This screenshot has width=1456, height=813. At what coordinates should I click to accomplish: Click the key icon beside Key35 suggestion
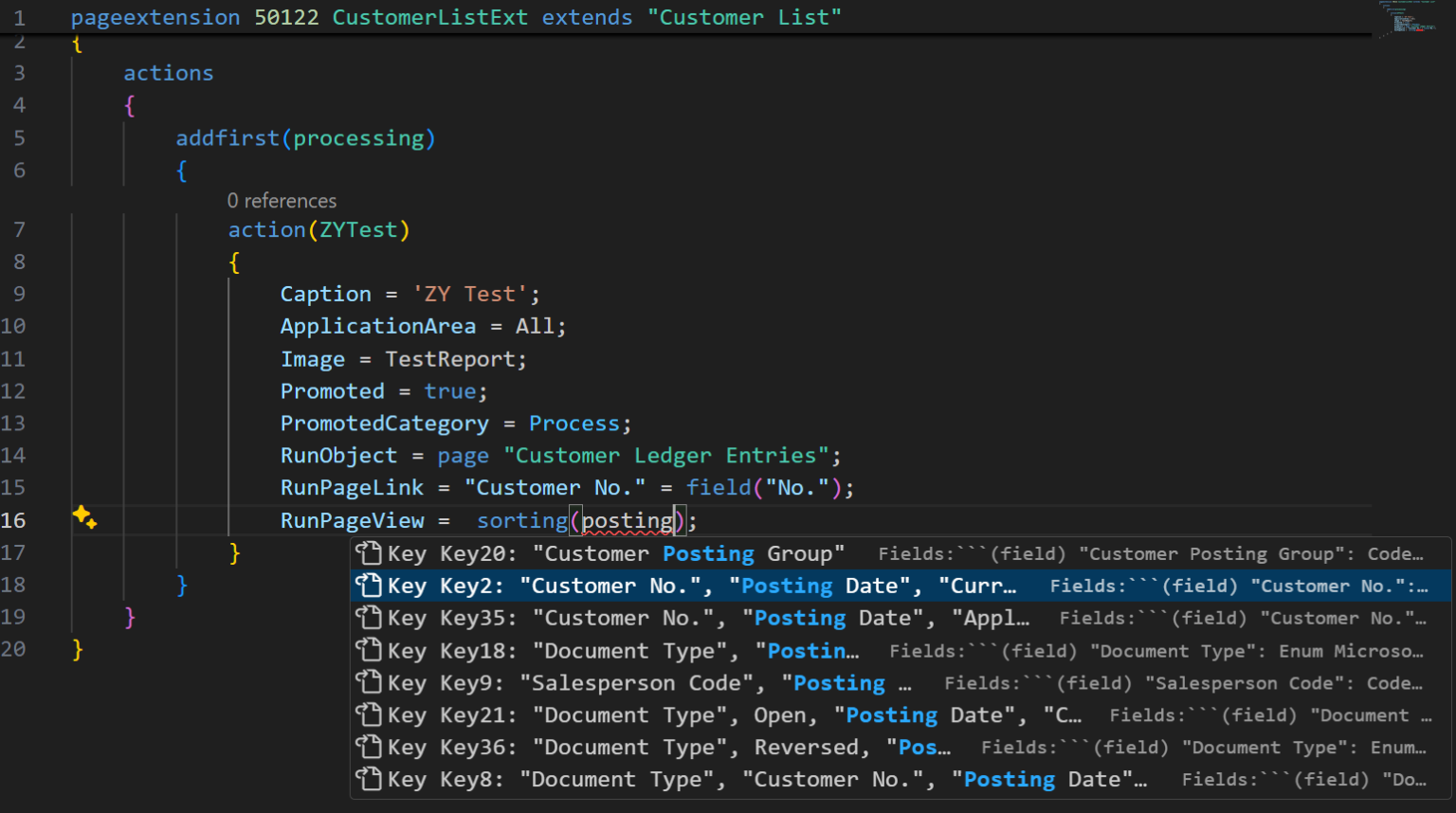click(369, 618)
